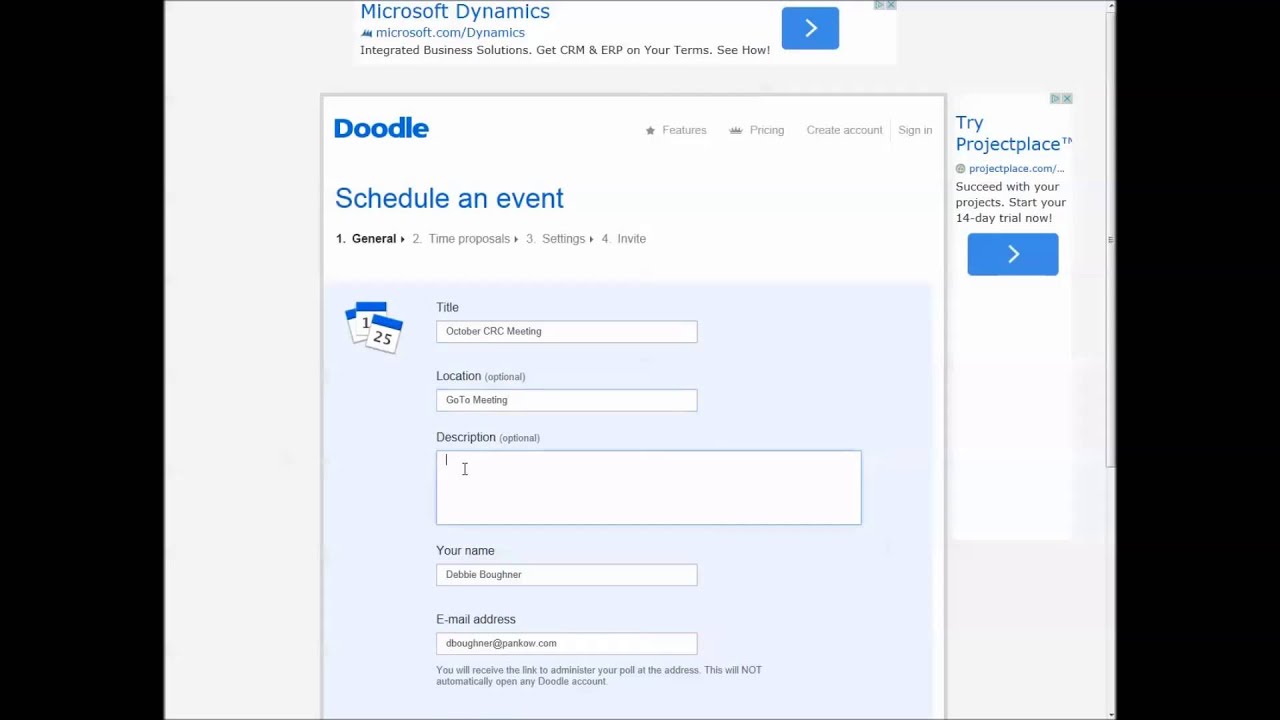Click the AdChoices icon on side ad
Screen dimensions: 1280x720
click(x=1055, y=98)
